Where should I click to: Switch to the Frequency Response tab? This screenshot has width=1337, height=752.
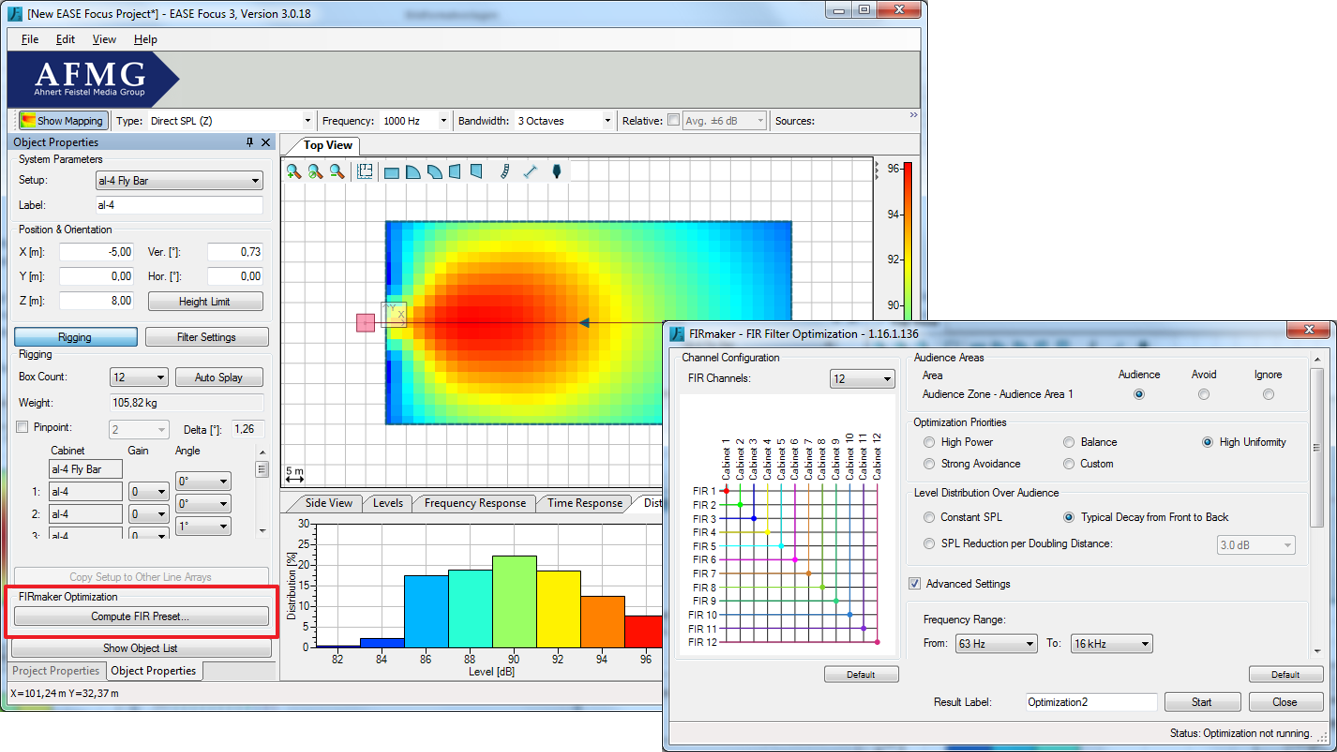click(474, 503)
